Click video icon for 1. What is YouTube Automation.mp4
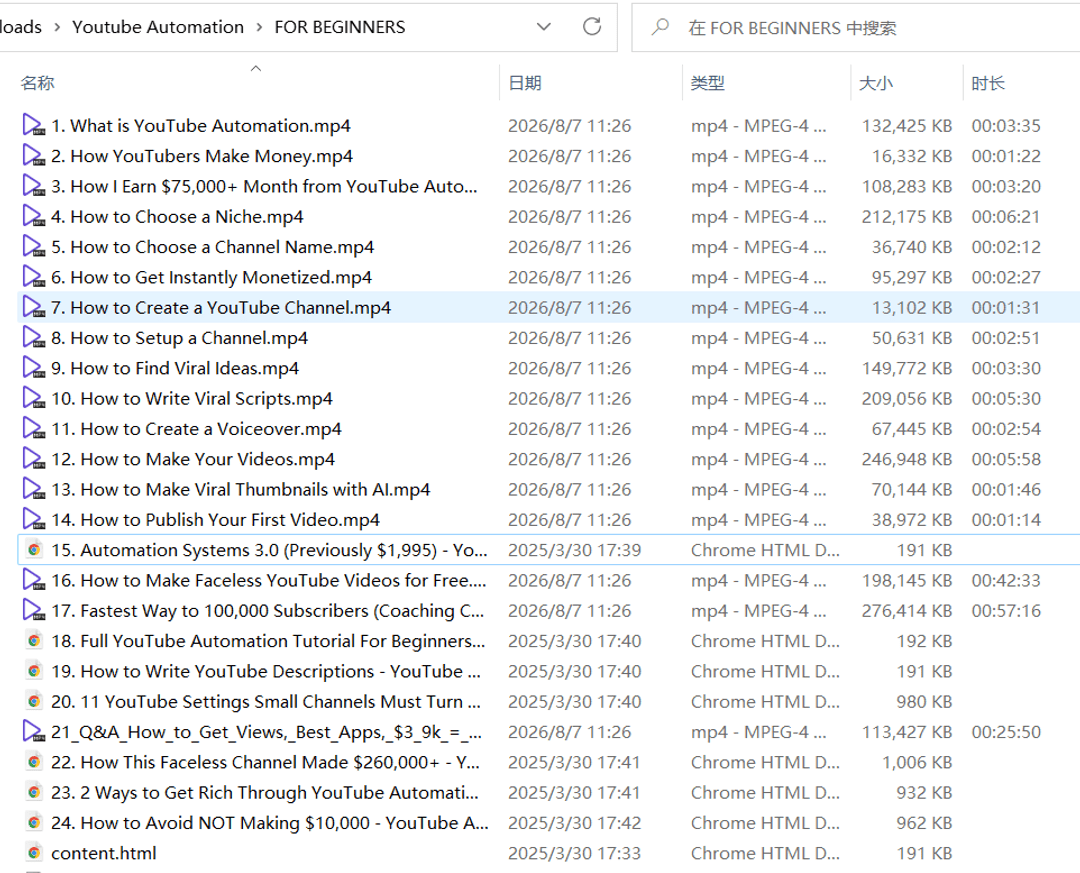Viewport: 1080px width, 873px height. pos(33,125)
